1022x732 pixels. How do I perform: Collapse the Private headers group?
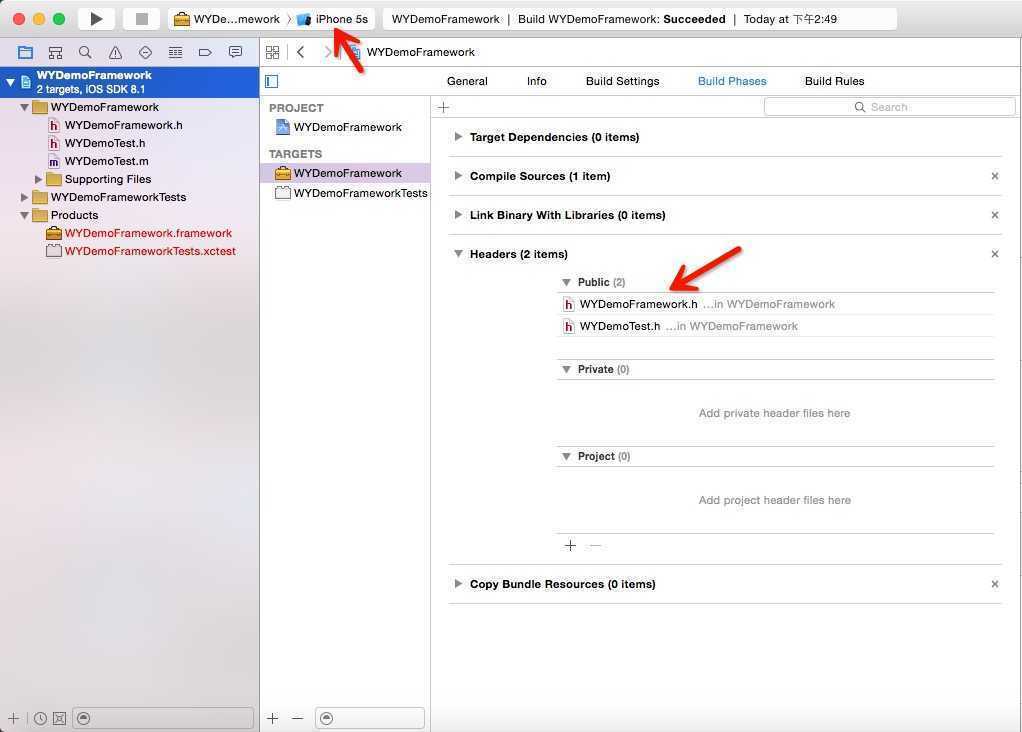(566, 370)
